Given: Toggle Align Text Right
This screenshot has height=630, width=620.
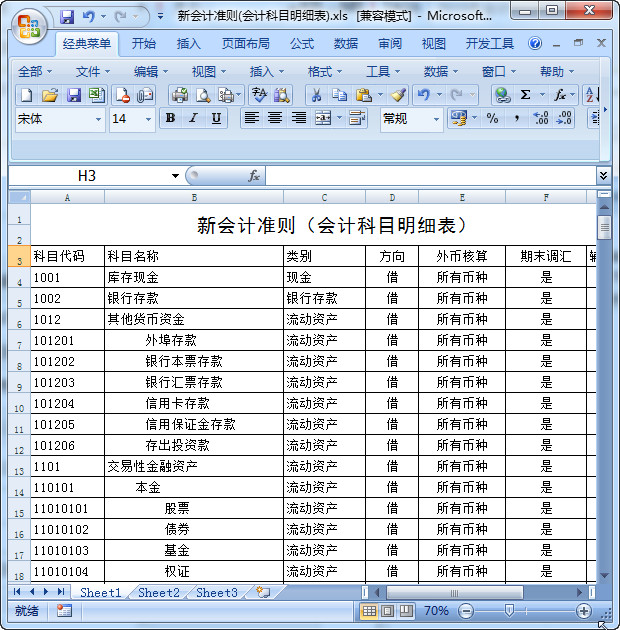Looking at the screenshot, I should [x=299, y=118].
